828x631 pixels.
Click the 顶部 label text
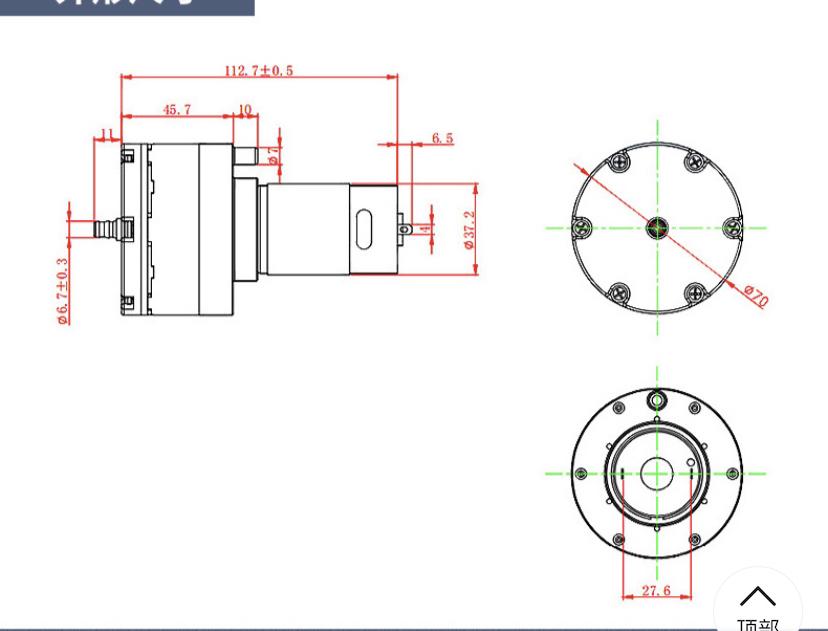[757, 624]
